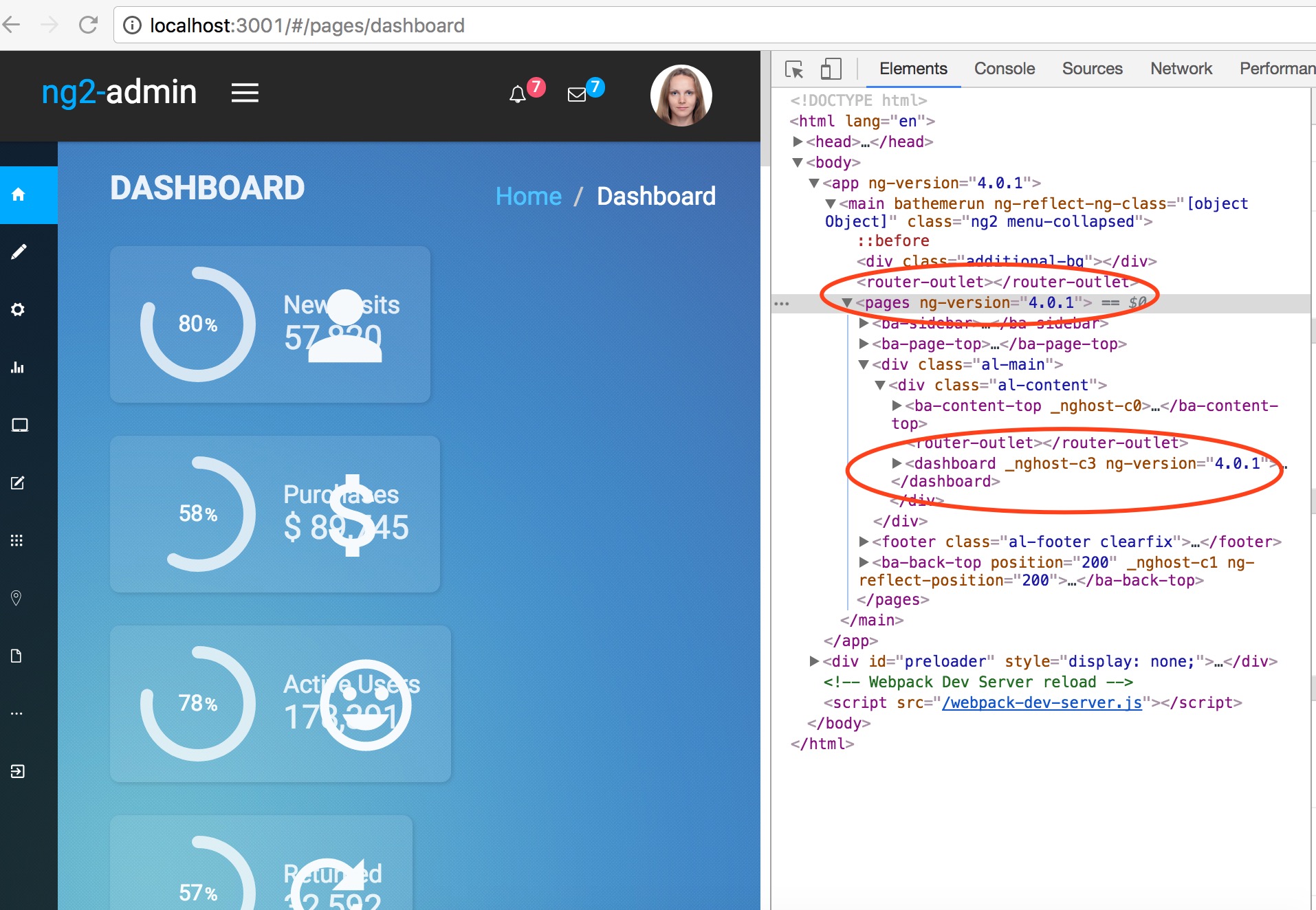
Task: Click the user profile avatar
Action: click(x=681, y=96)
